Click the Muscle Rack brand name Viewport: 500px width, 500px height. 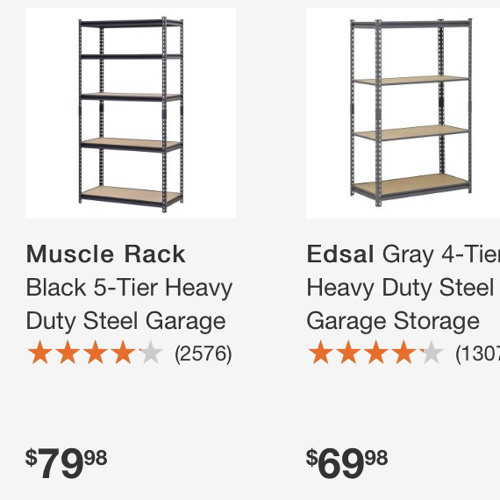[x=106, y=254]
